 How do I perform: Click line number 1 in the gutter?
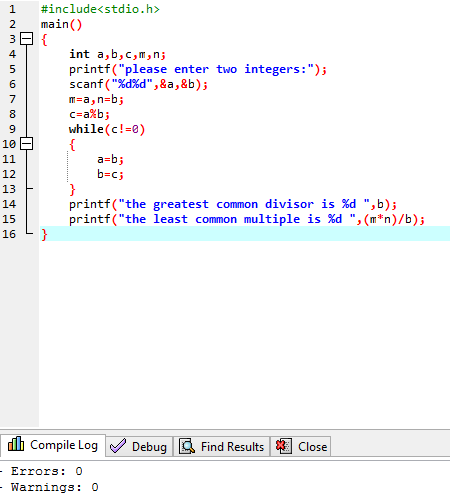(x=12, y=9)
